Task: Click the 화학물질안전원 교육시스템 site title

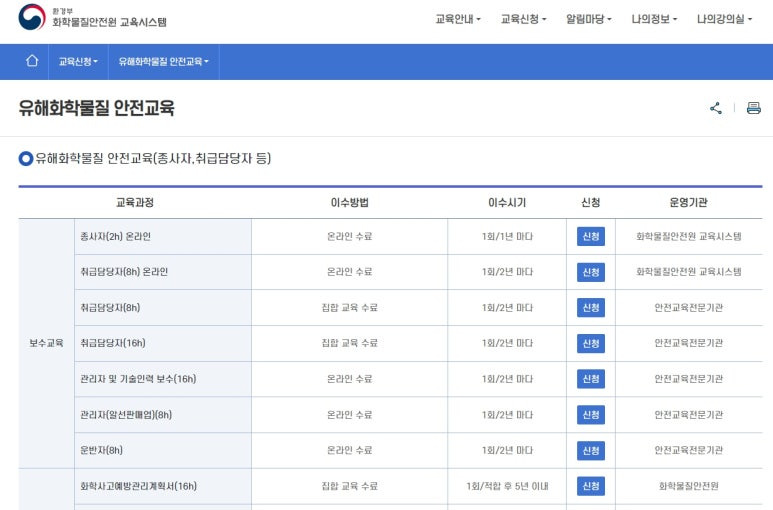Action: click(x=109, y=22)
